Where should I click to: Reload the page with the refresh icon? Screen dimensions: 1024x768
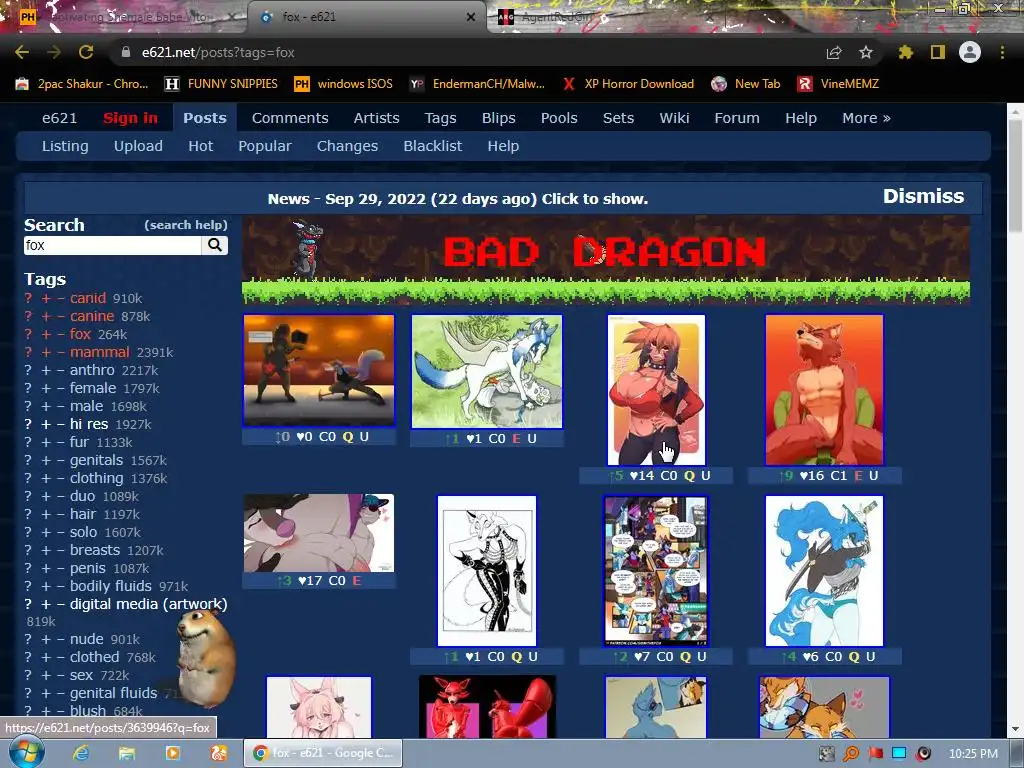(86, 52)
